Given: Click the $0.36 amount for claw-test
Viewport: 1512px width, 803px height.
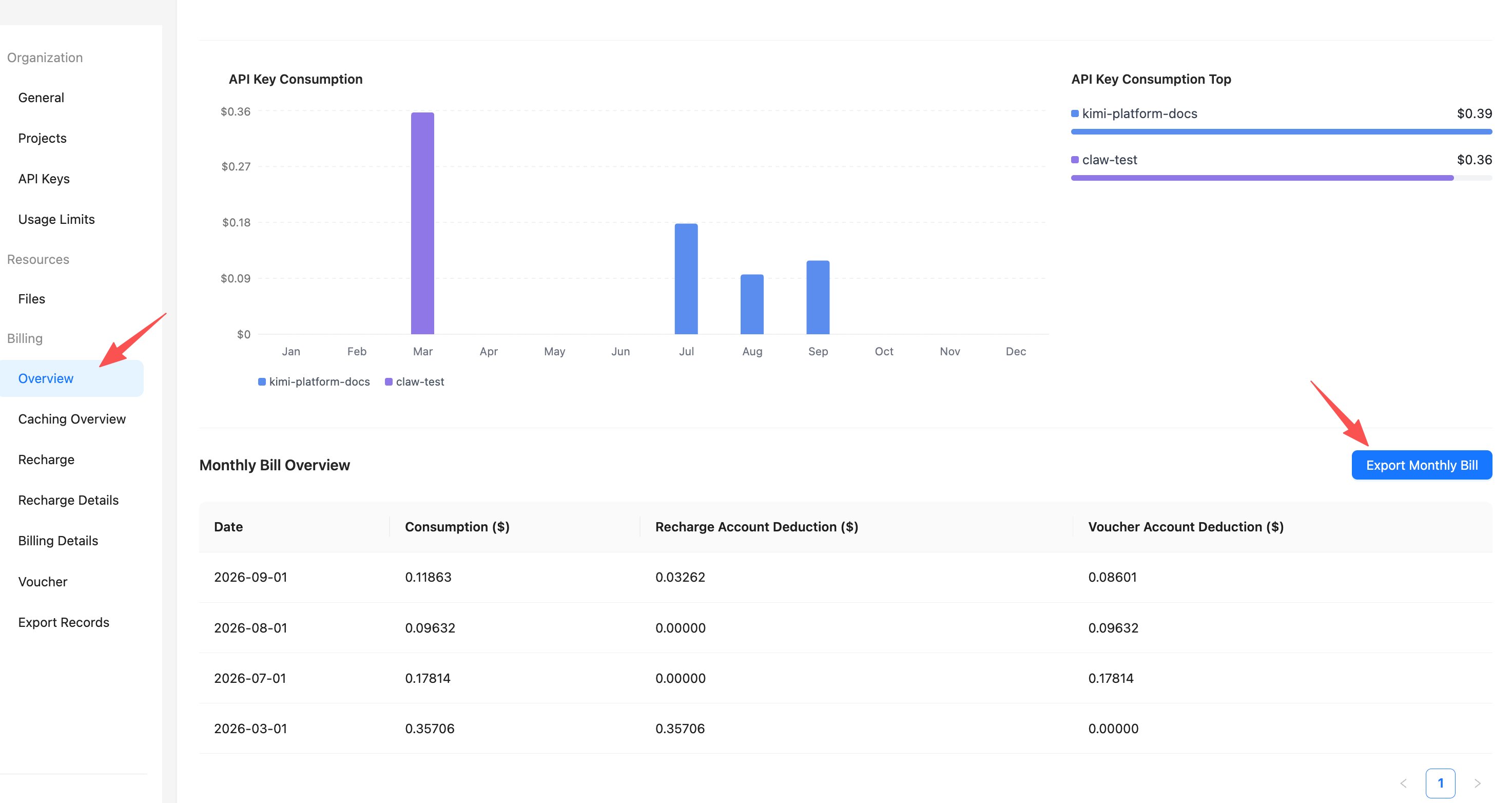Looking at the screenshot, I should pos(1475,160).
